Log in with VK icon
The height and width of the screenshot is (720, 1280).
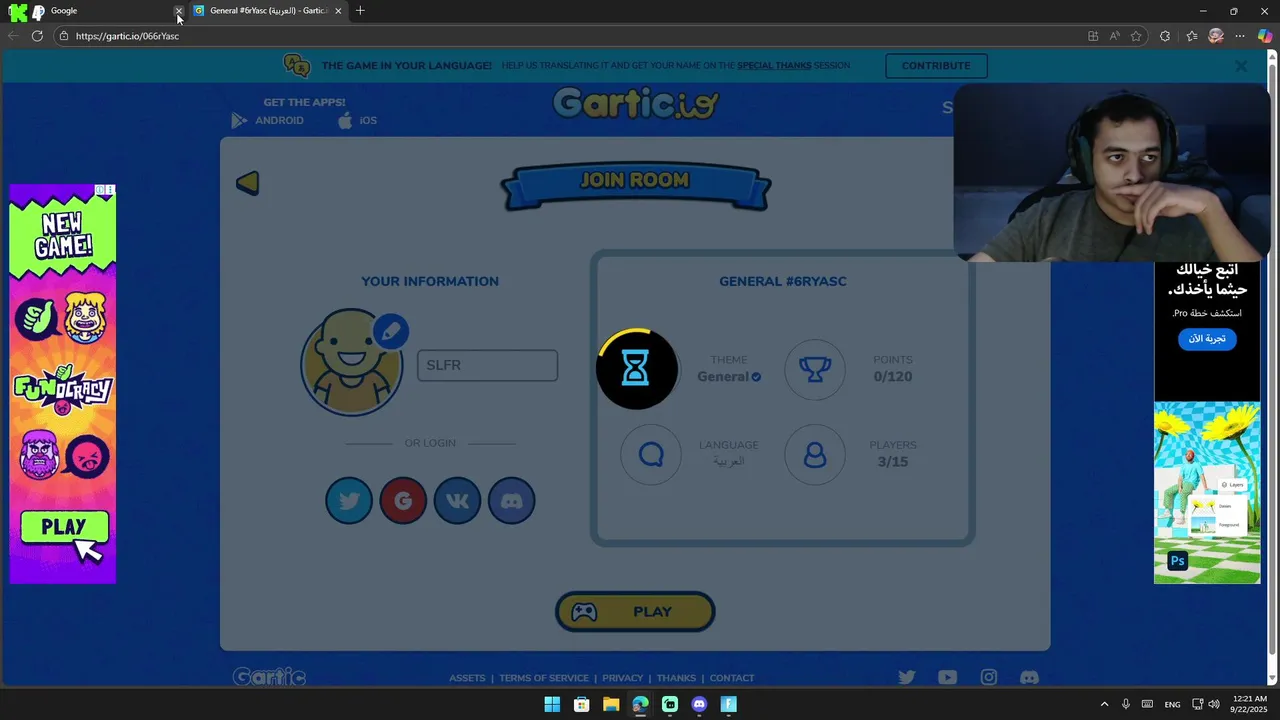coord(457,501)
